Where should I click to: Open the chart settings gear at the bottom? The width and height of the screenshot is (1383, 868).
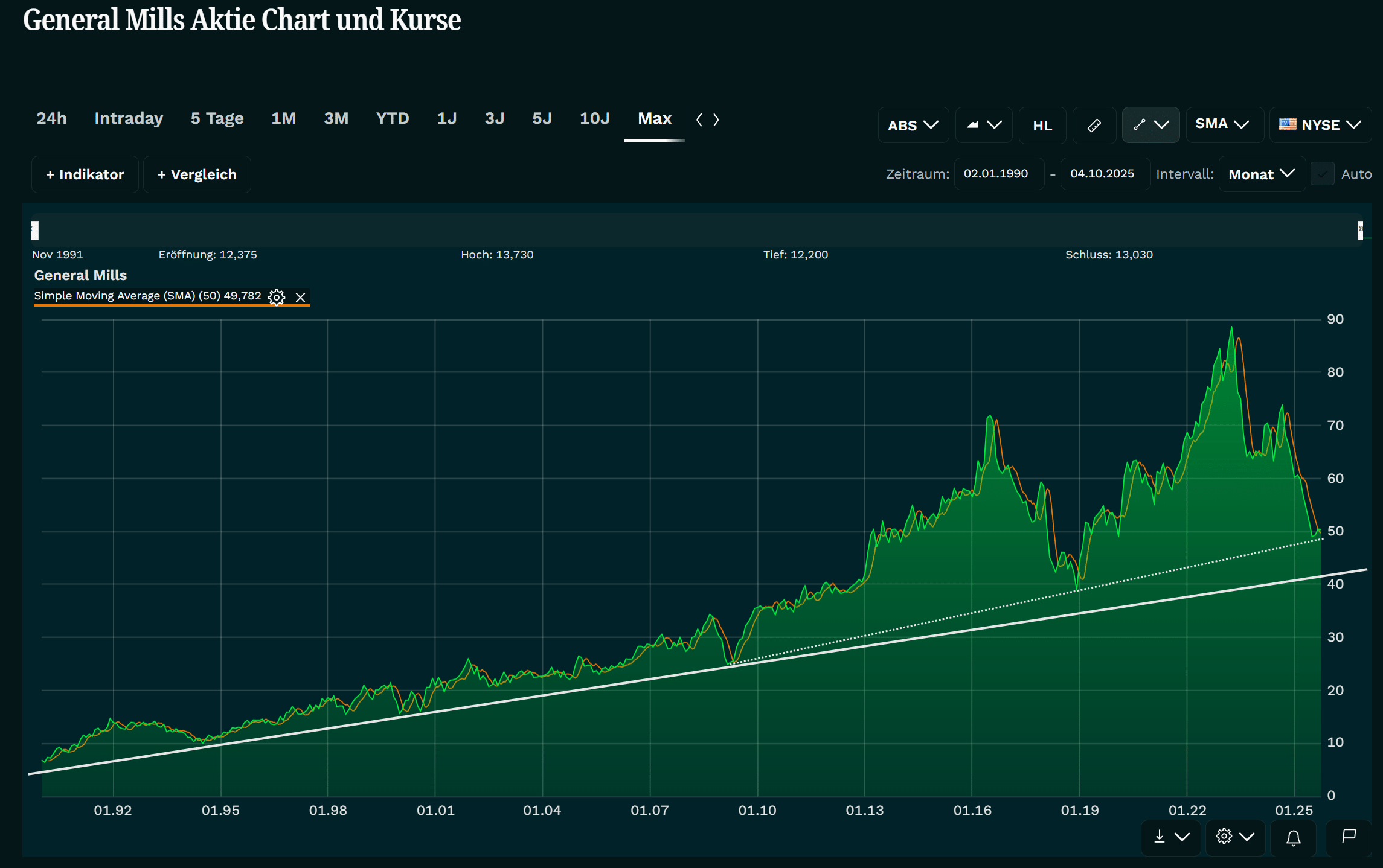pyautogui.click(x=1234, y=837)
